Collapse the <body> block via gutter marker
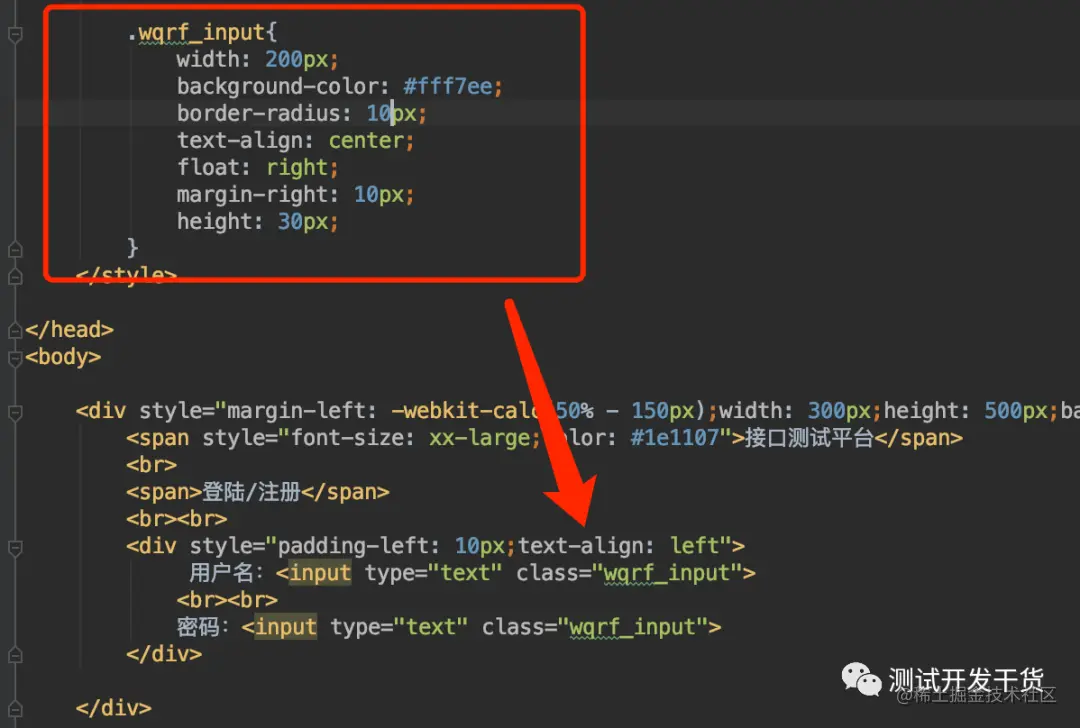 pos(14,357)
